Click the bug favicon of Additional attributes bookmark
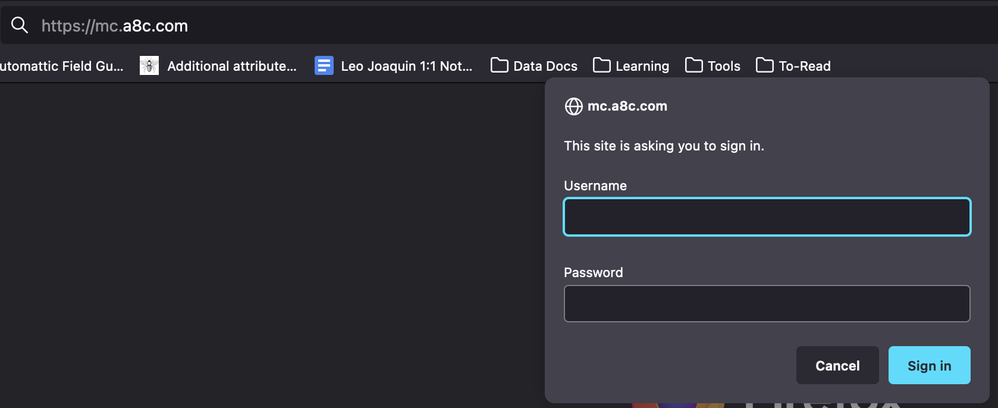Viewport: 998px width, 408px height. (x=149, y=66)
